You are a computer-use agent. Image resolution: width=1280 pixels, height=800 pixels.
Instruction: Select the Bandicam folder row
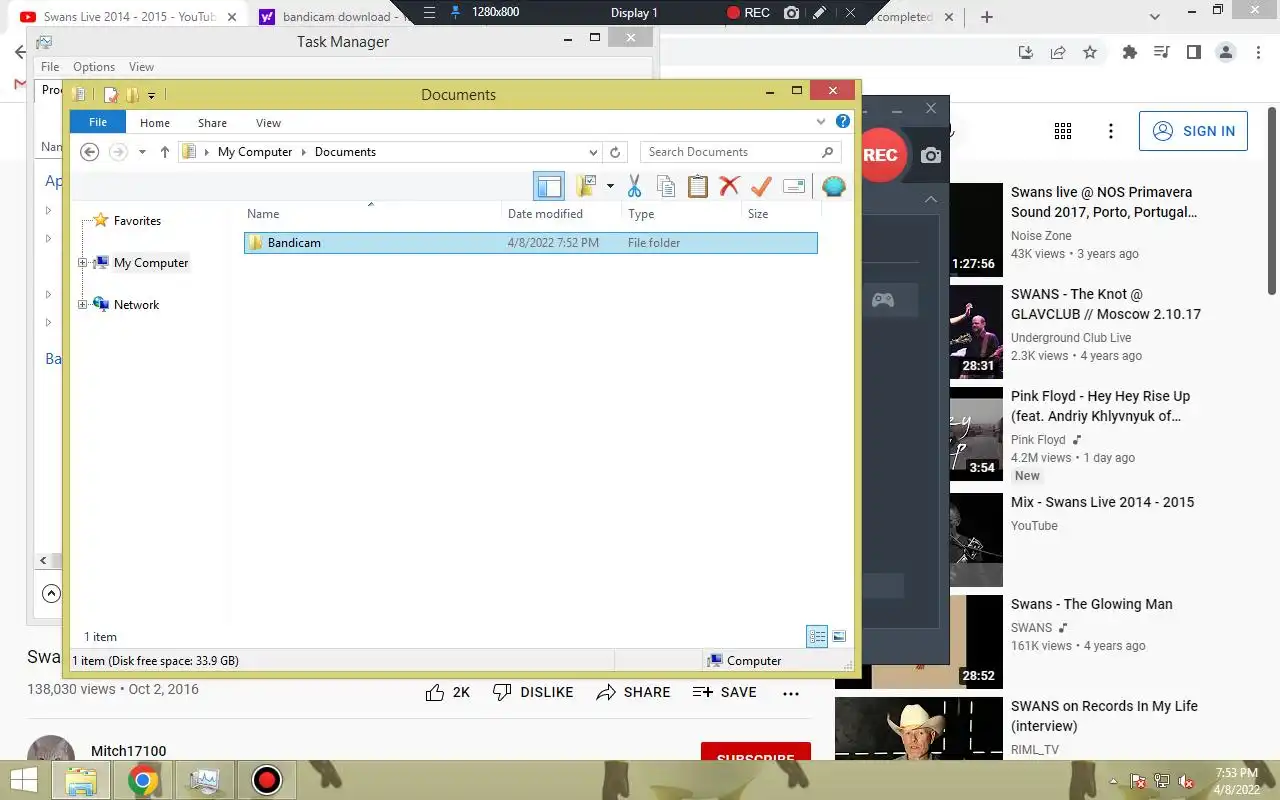tap(531, 243)
